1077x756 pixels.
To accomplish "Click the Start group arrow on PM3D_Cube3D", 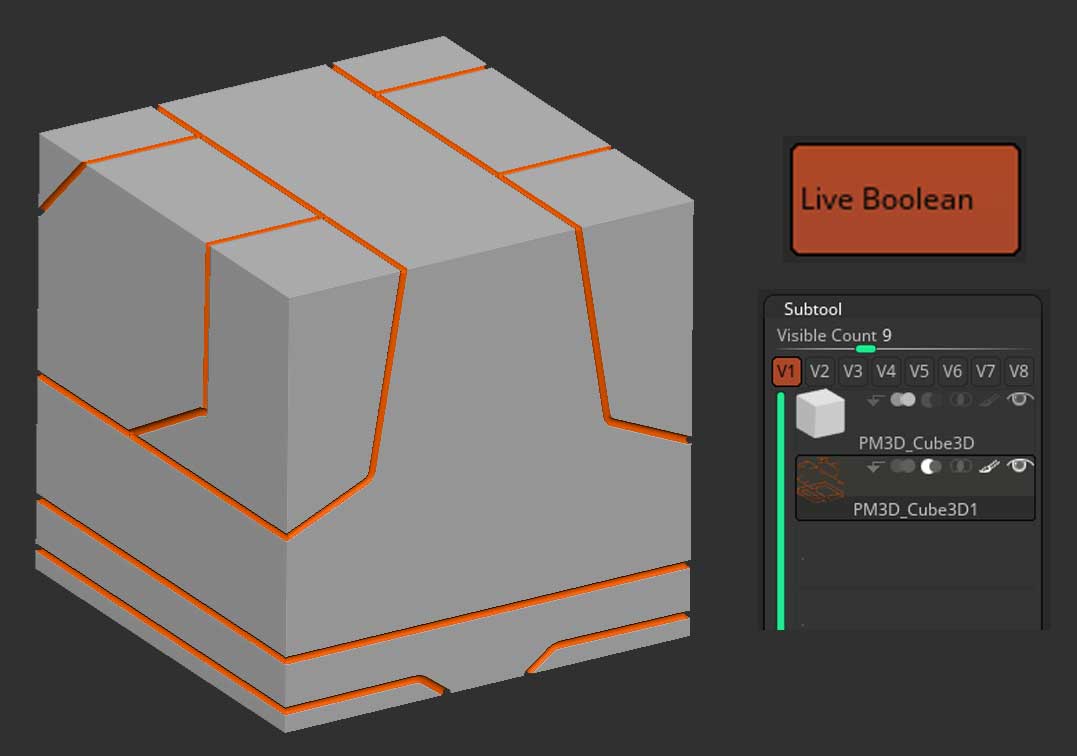I will coord(874,400).
